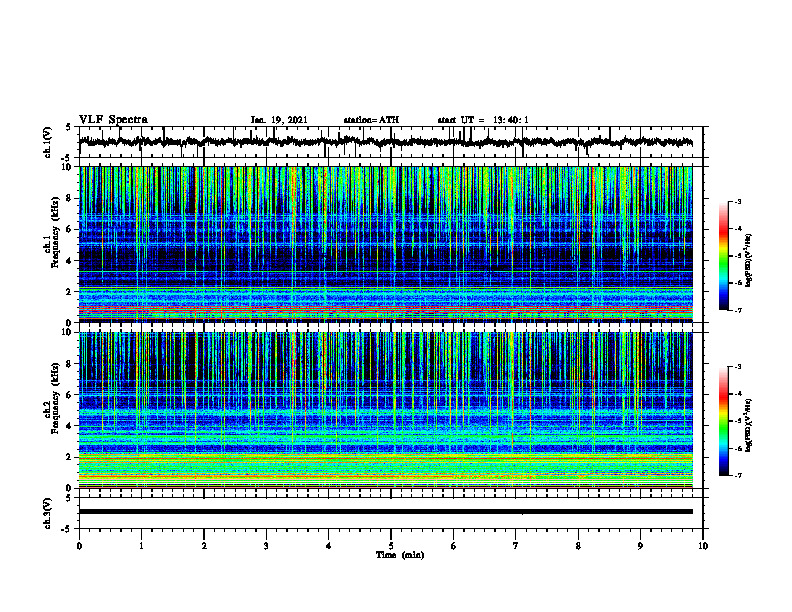
Task: Click time axis tick label "3"
Action: 266,546
